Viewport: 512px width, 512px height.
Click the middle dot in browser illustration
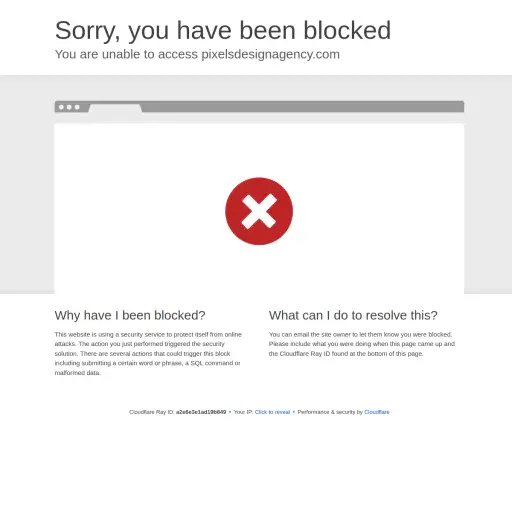tap(69, 107)
